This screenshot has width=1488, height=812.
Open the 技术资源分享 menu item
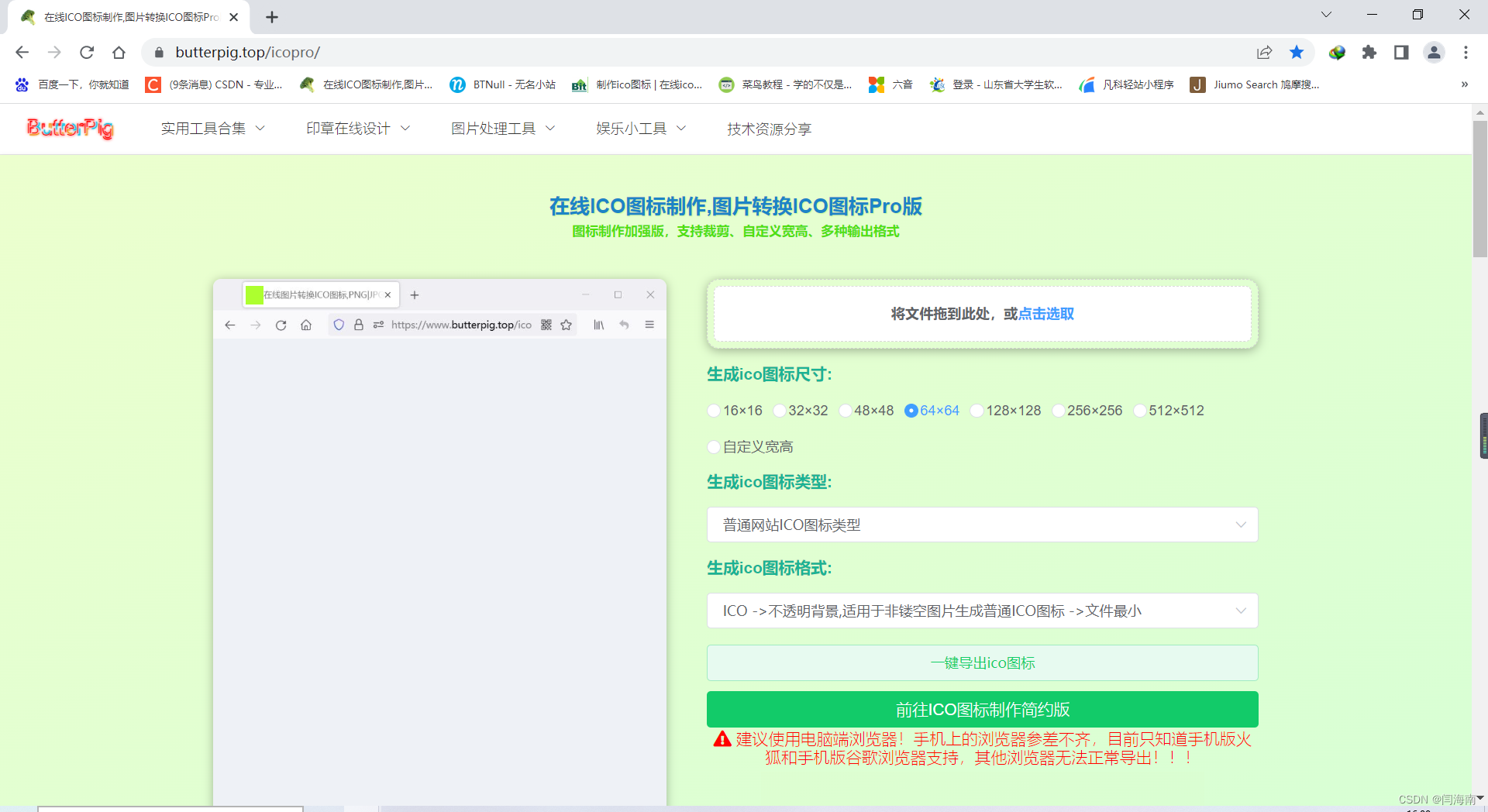[x=769, y=129]
